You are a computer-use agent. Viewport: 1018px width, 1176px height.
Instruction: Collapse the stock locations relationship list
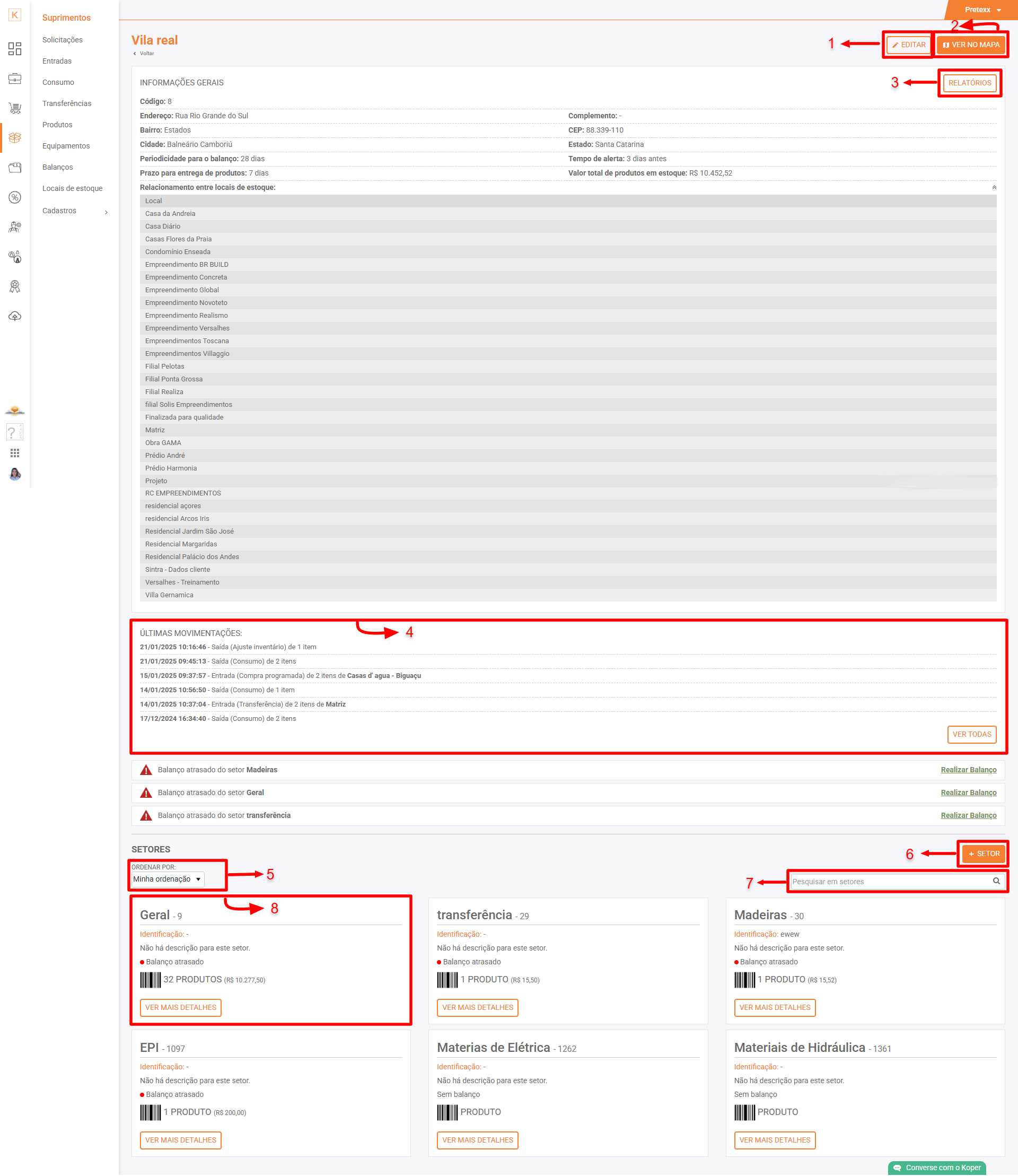994,188
